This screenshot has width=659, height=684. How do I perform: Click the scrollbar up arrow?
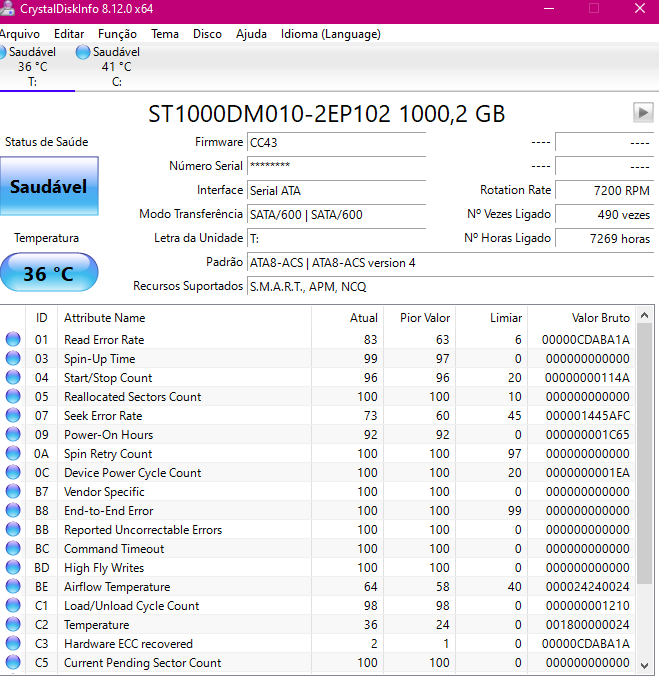645,315
